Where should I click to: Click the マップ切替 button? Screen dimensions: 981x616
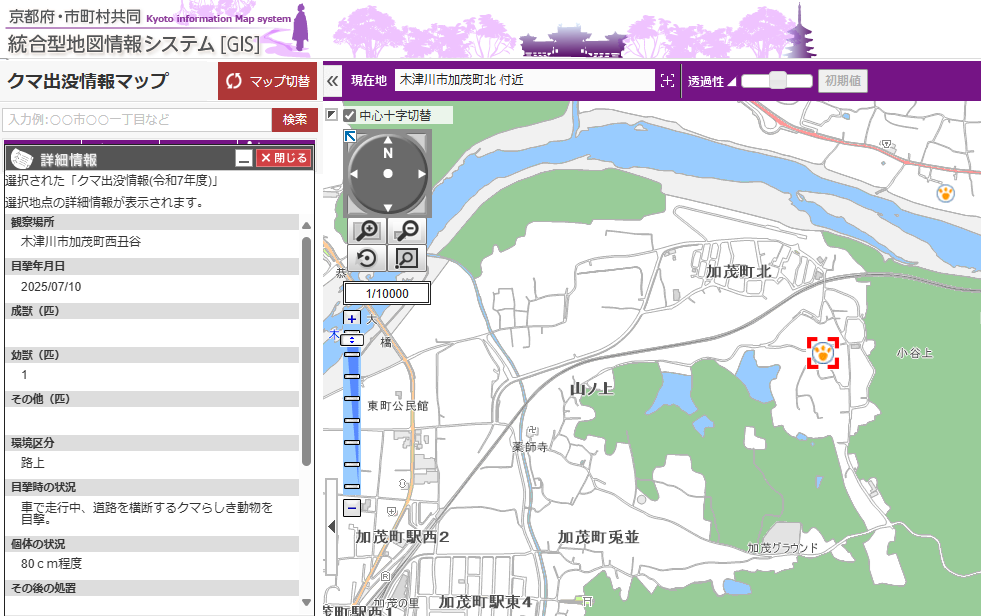pos(267,81)
